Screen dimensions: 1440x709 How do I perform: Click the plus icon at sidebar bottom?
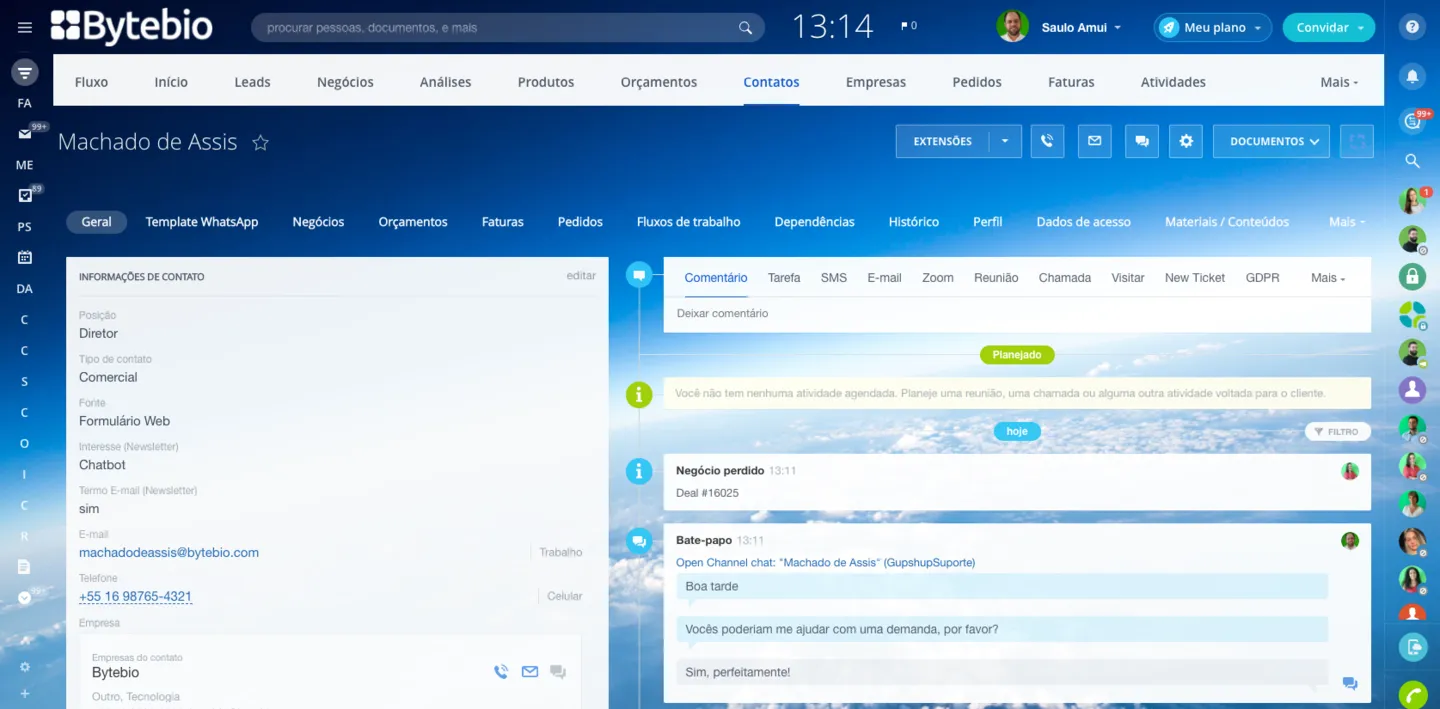coord(25,693)
